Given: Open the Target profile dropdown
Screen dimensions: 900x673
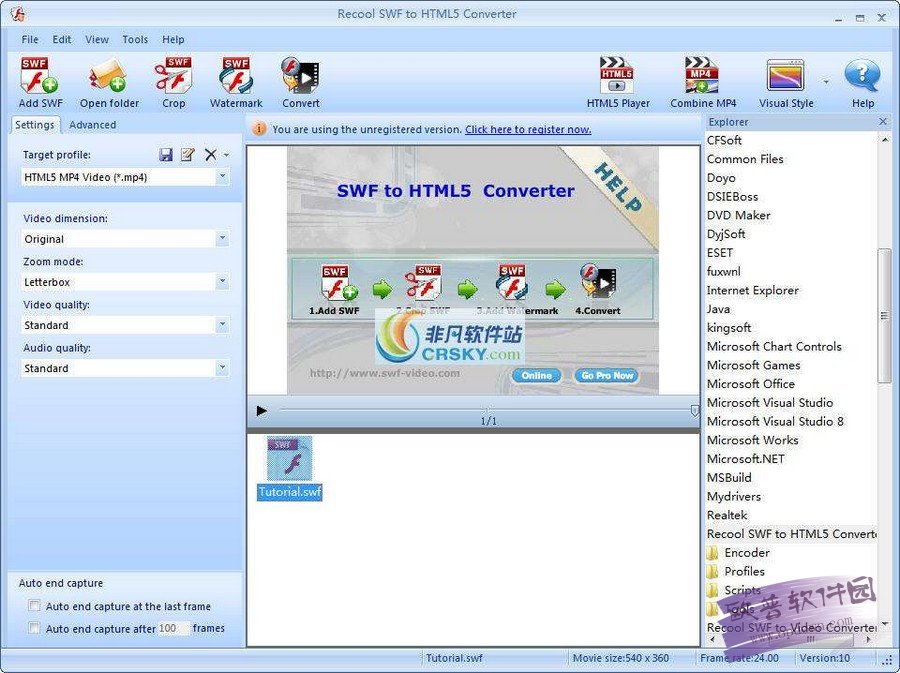Looking at the screenshot, I should (222, 177).
